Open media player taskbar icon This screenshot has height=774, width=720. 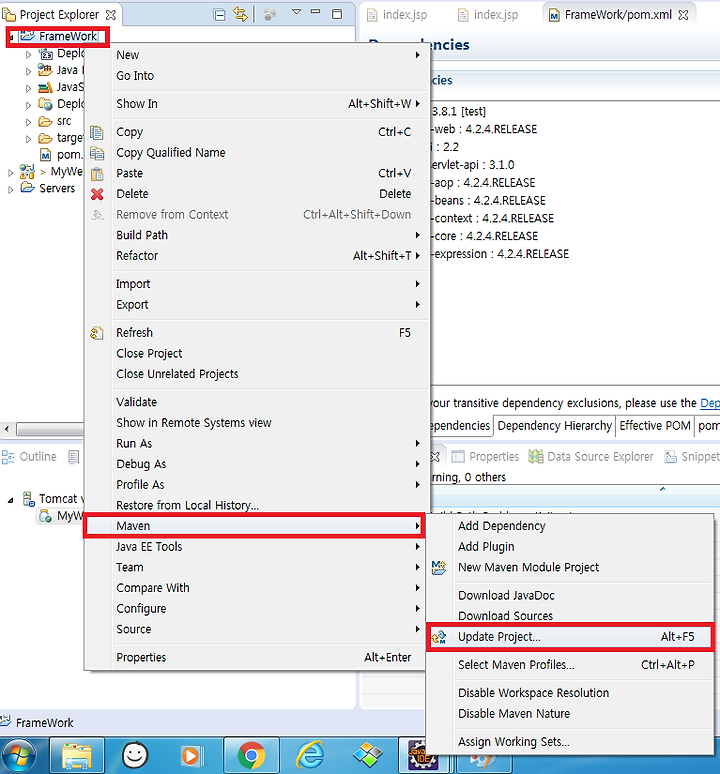click(x=191, y=756)
